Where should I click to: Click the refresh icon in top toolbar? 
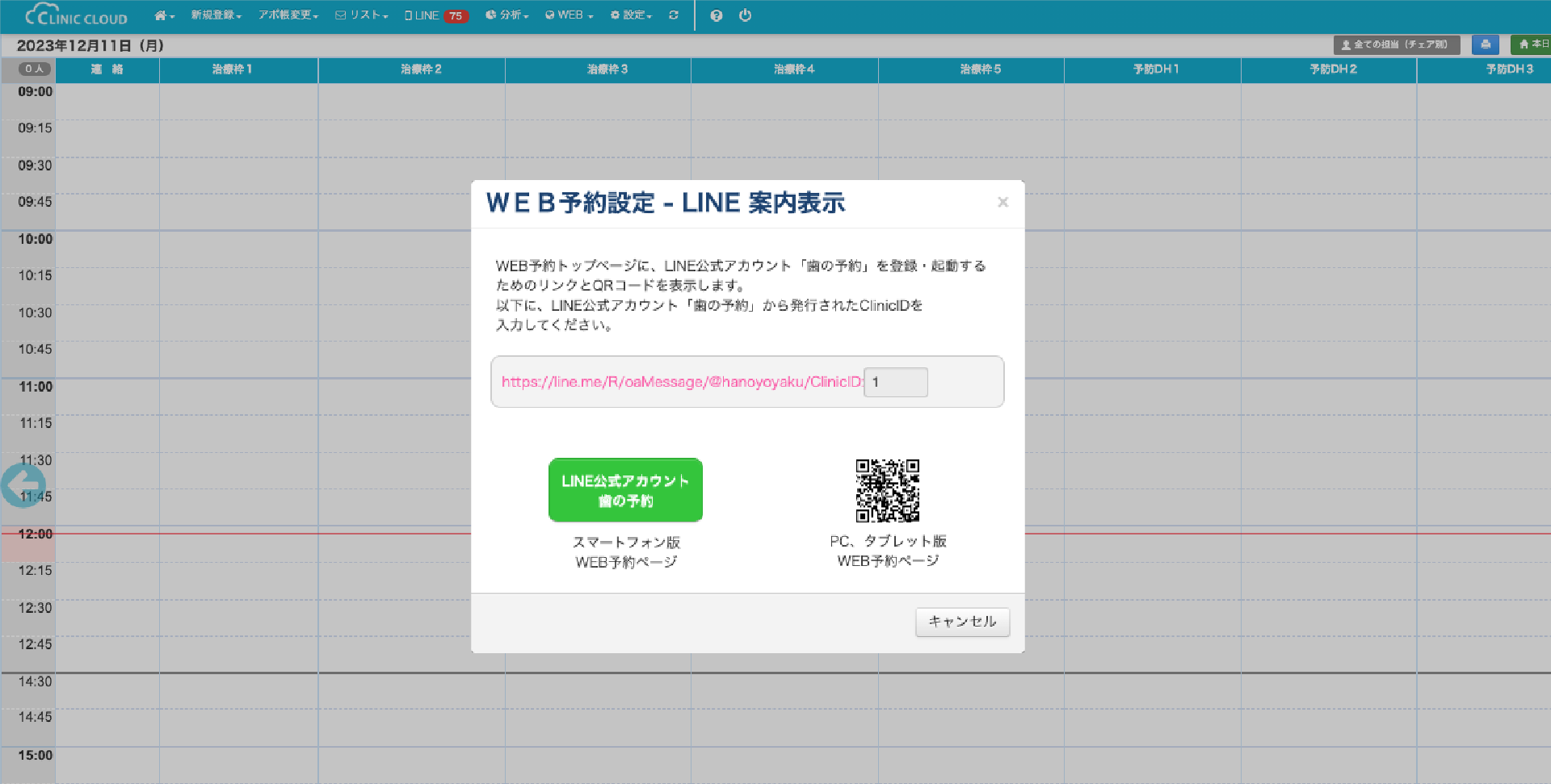pos(673,15)
